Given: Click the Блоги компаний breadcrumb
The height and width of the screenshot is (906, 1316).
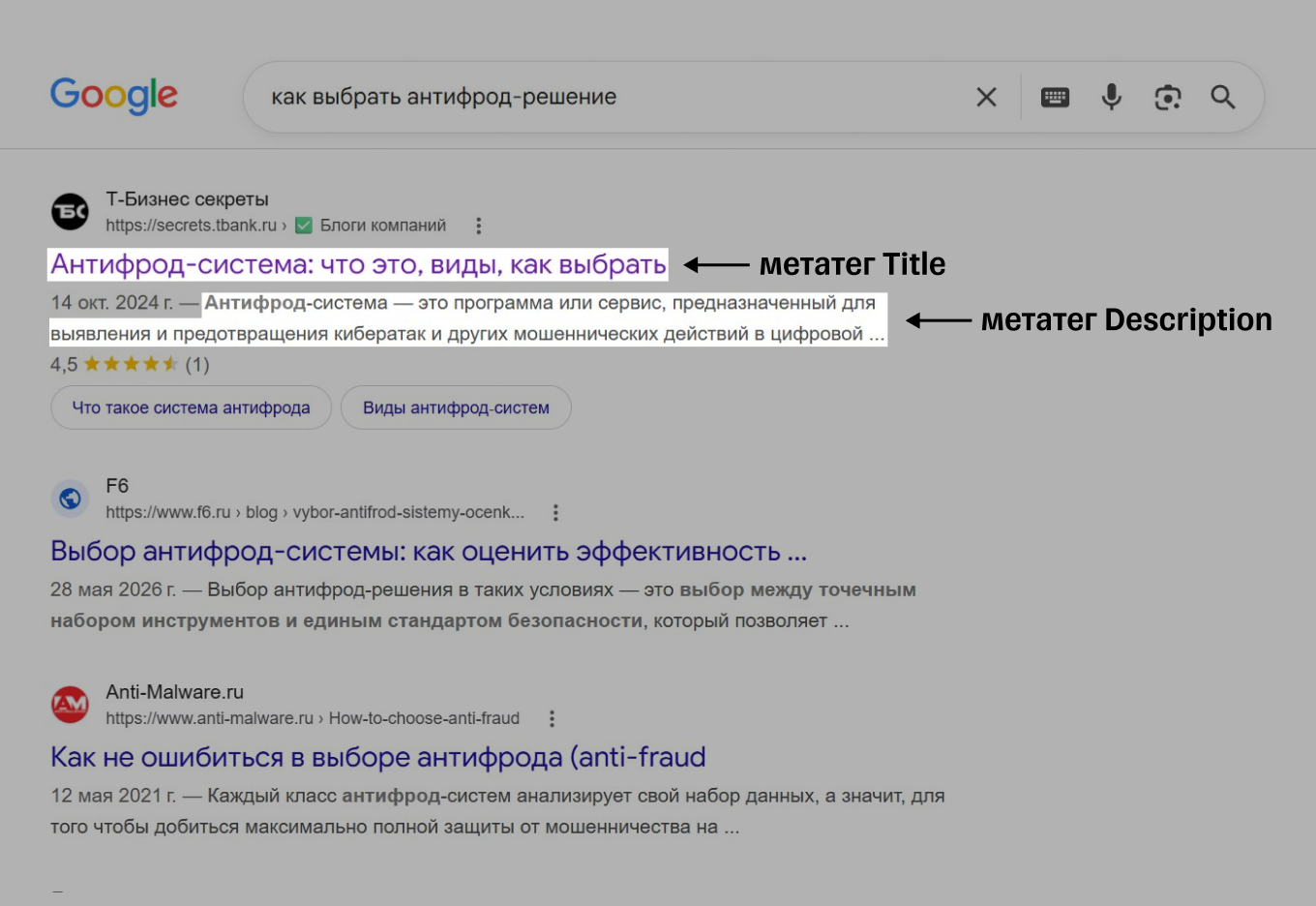Looking at the screenshot, I should [383, 226].
